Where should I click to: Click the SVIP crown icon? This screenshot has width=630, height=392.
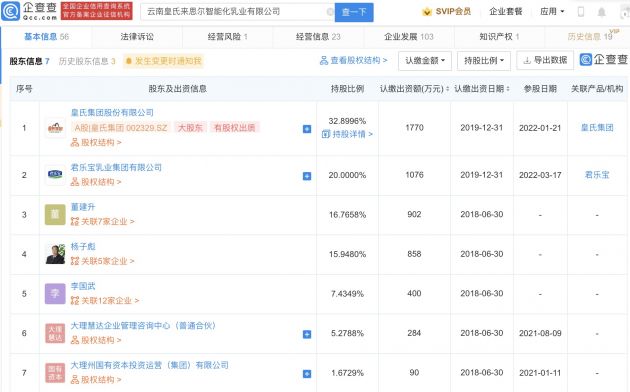pos(427,12)
